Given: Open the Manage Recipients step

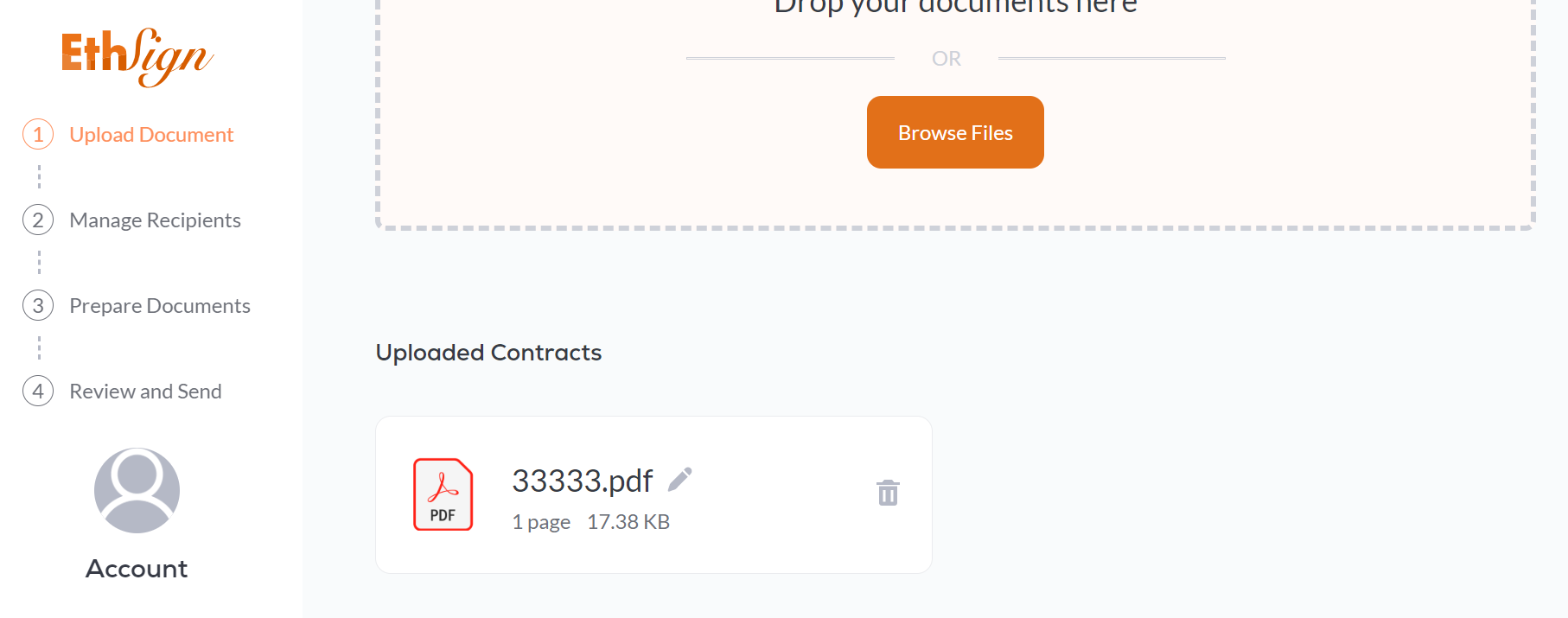Looking at the screenshot, I should [155, 220].
